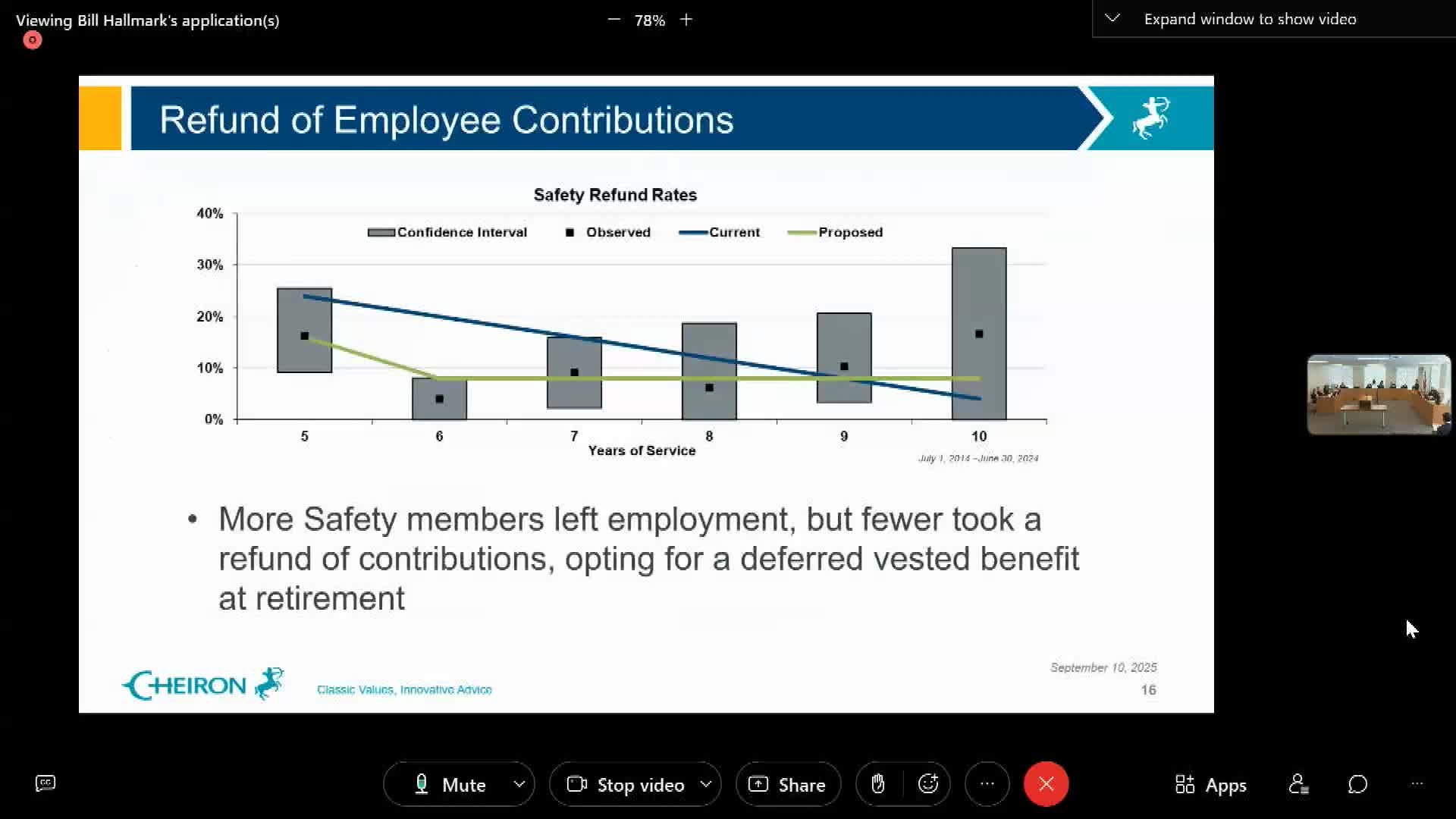Toggle closed captions icon
1456x819 pixels.
click(x=45, y=783)
